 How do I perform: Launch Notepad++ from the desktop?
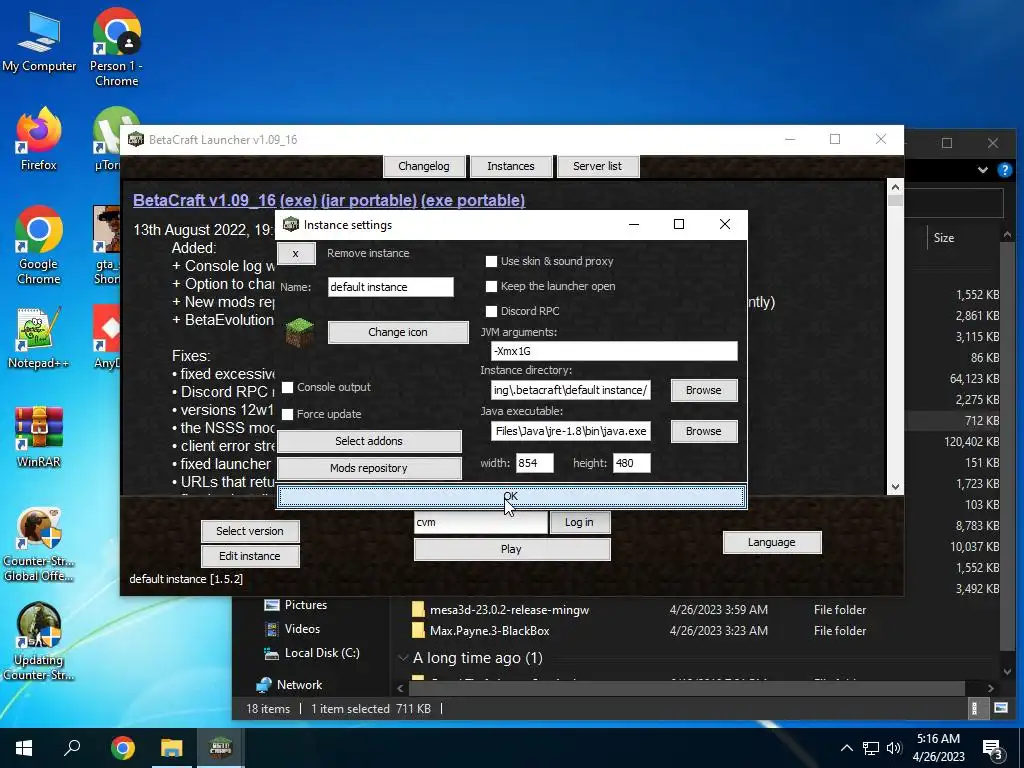tap(39, 338)
